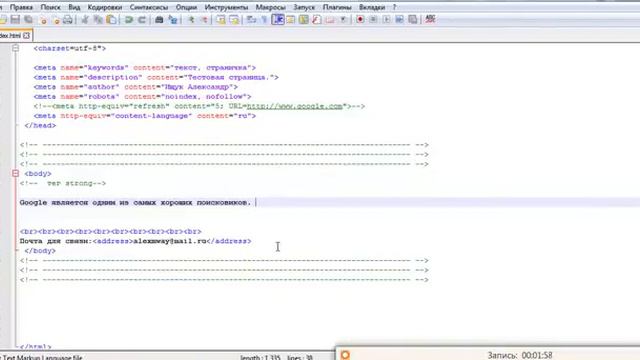Open the Инструменты menu
640x360 pixels.
point(226,7)
